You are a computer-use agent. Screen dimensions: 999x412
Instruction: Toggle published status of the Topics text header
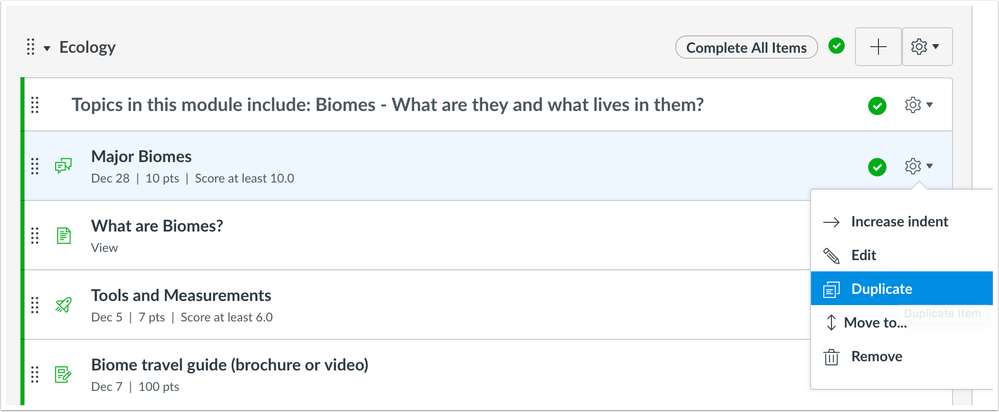pyautogui.click(x=877, y=105)
